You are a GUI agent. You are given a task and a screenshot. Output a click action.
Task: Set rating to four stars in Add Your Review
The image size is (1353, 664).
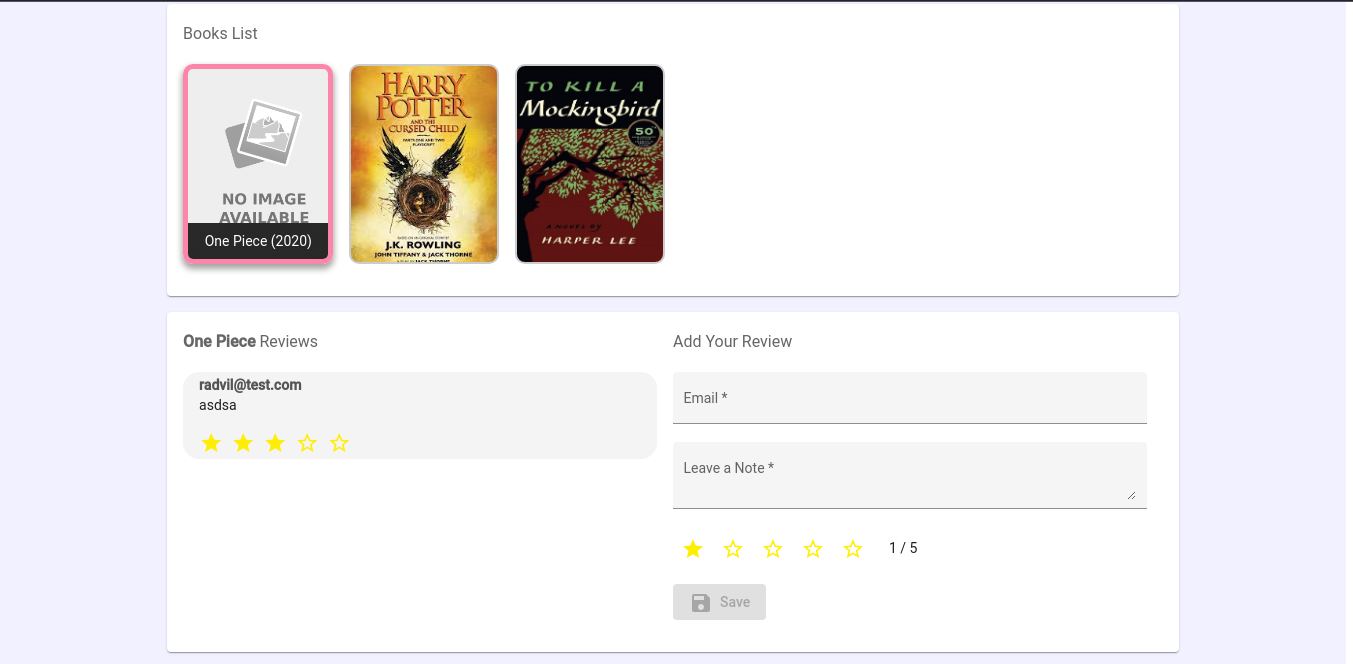point(813,549)
